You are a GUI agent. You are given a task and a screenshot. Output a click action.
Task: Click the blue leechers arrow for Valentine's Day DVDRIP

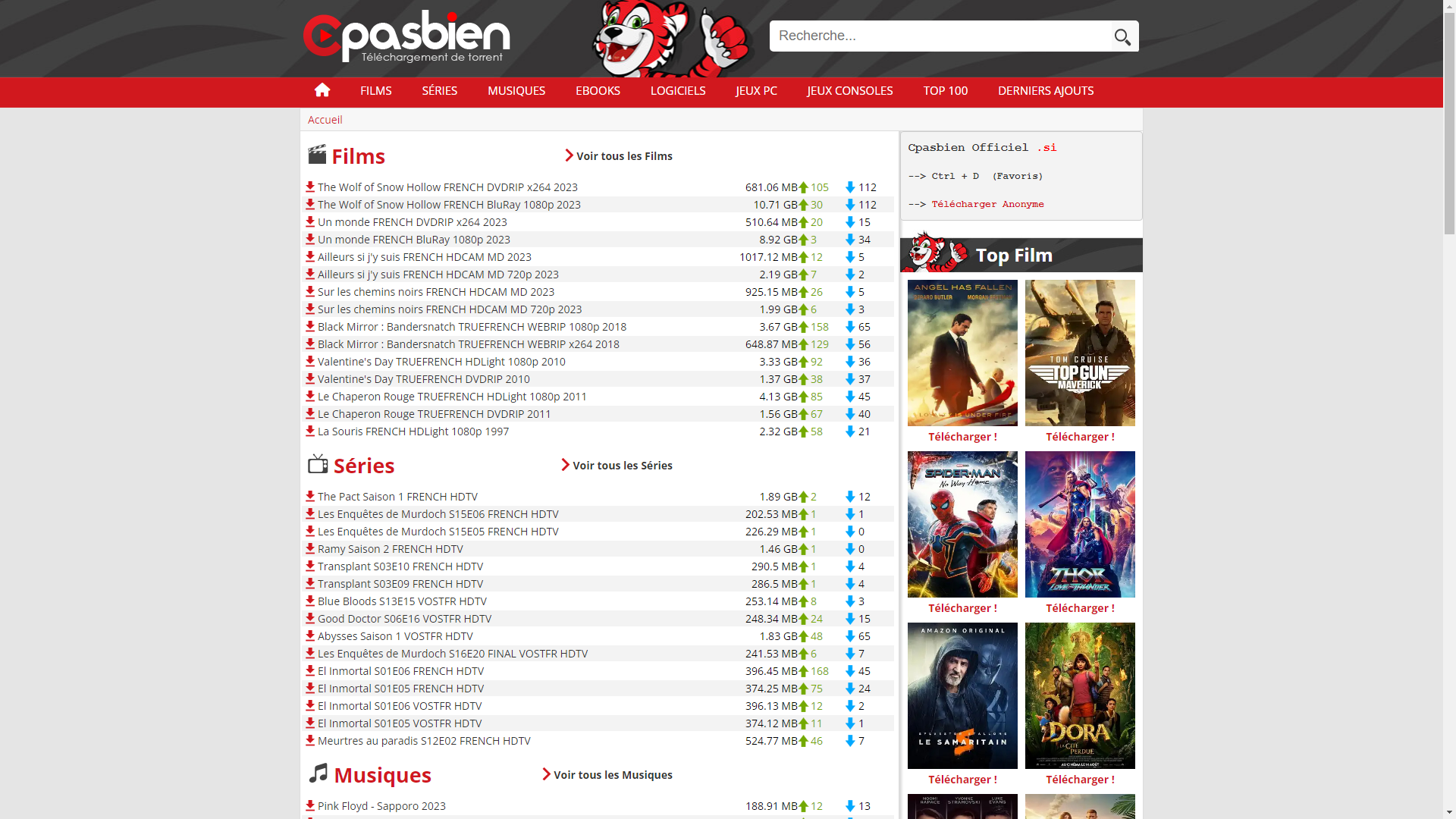(x=850, y=379)
